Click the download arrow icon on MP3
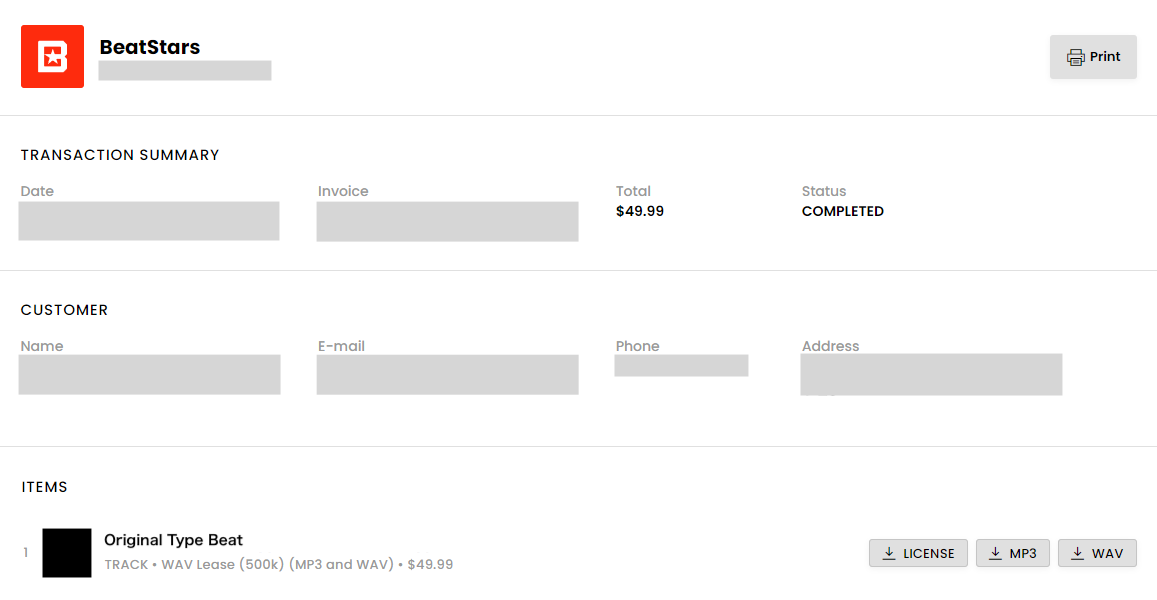The image size is (1157, 600). (x=995, y=554)
